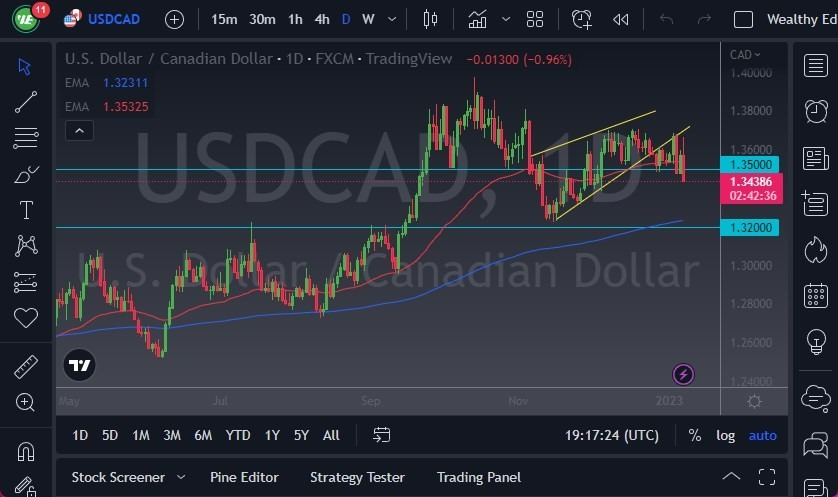
Task: Toggle percent scale mode
Action: point(694,436)
